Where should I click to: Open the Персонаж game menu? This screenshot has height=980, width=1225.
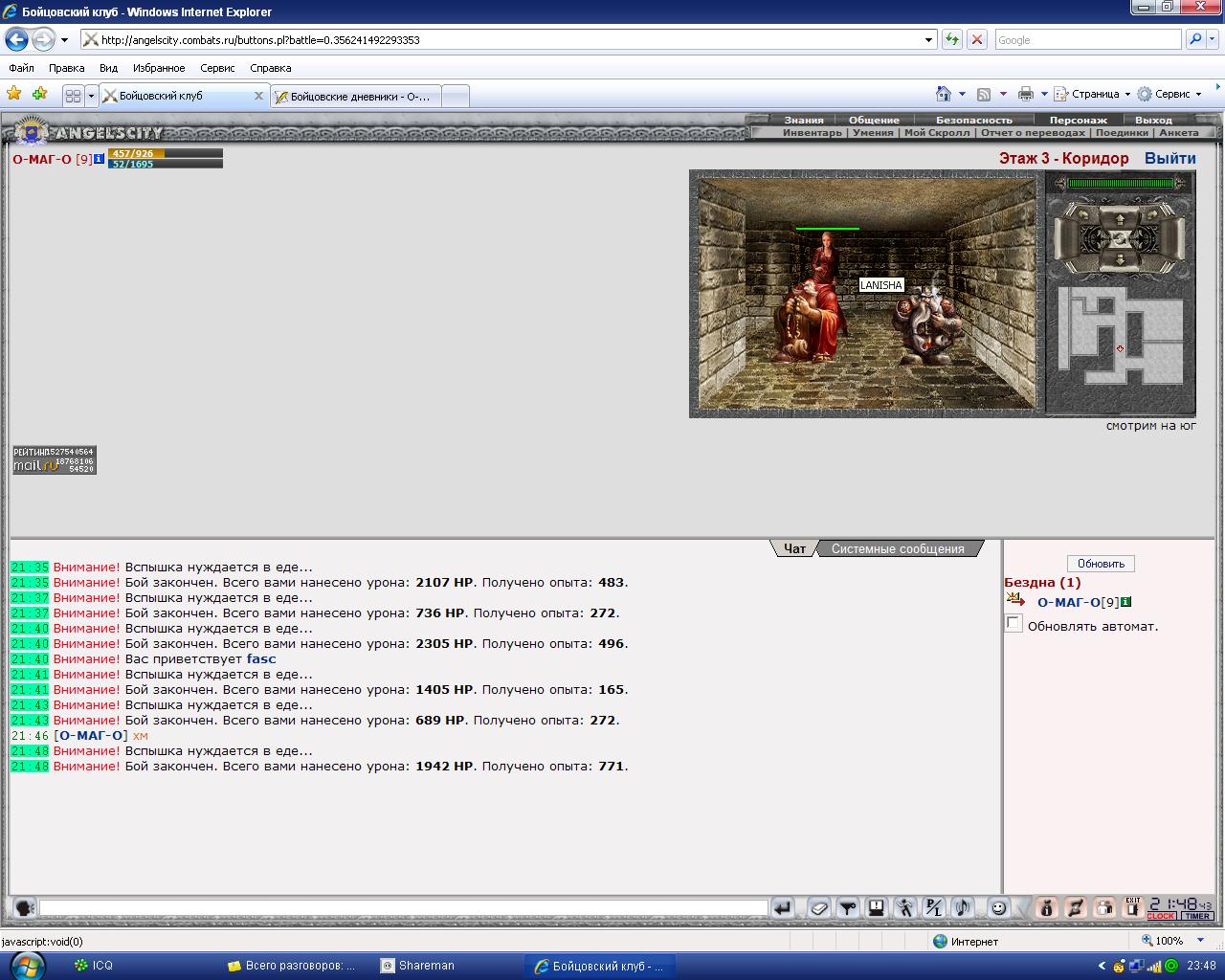click(x=1078, y=120)
